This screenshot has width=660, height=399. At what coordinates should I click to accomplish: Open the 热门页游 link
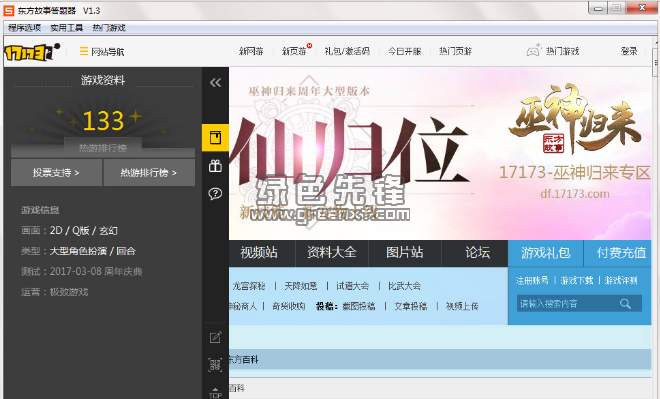(456, 51)
